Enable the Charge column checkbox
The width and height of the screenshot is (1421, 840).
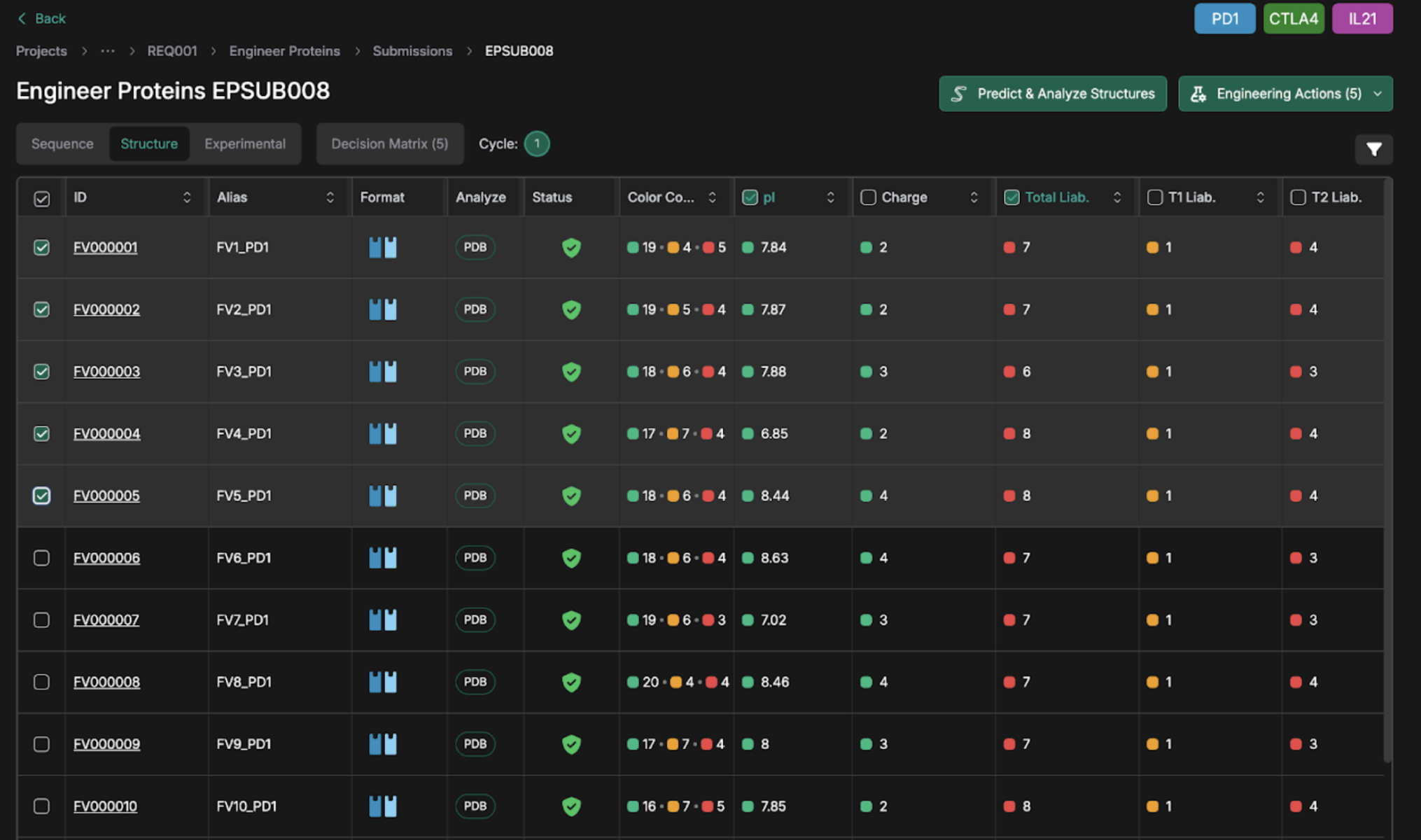[x=868, y=197]
